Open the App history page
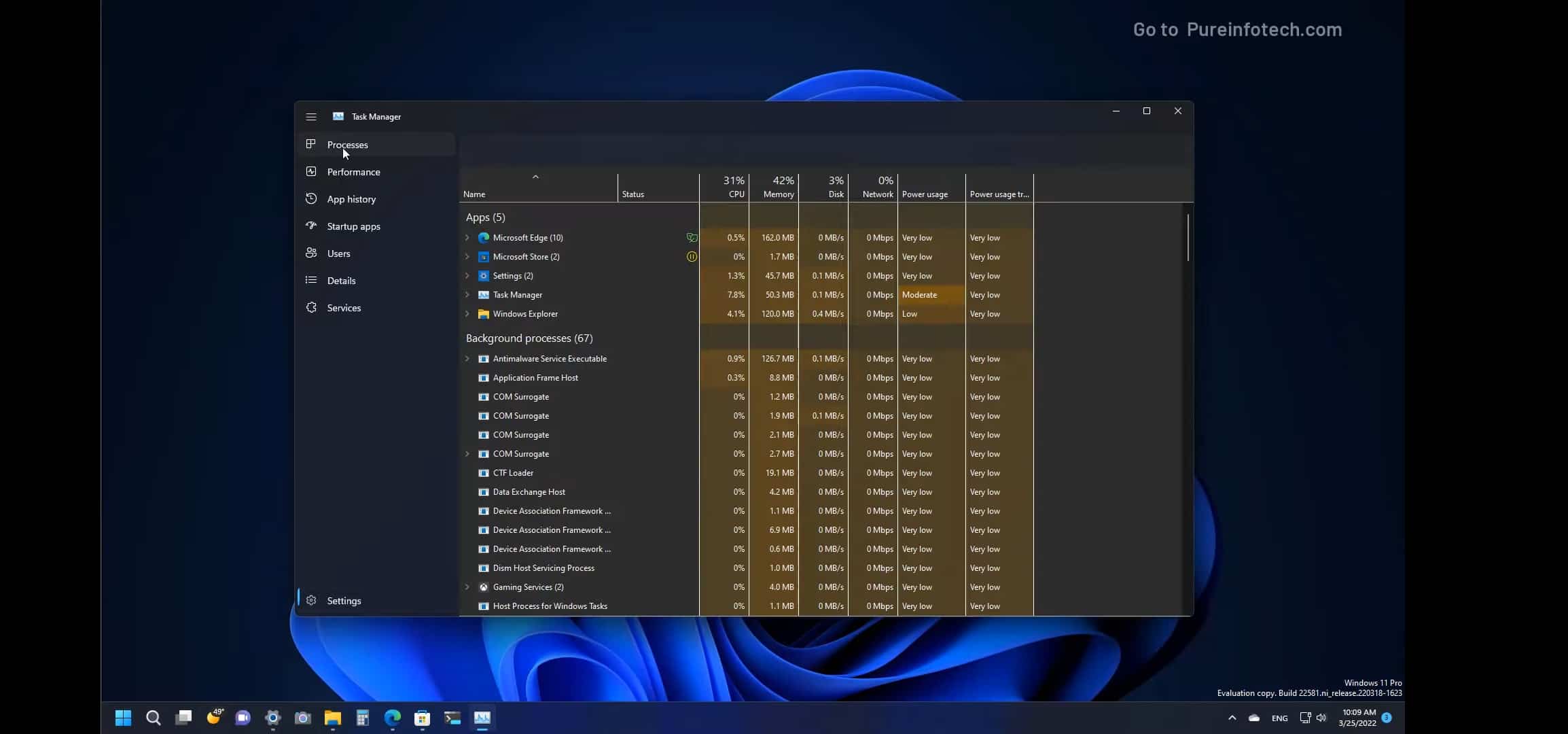 point(376,199)
